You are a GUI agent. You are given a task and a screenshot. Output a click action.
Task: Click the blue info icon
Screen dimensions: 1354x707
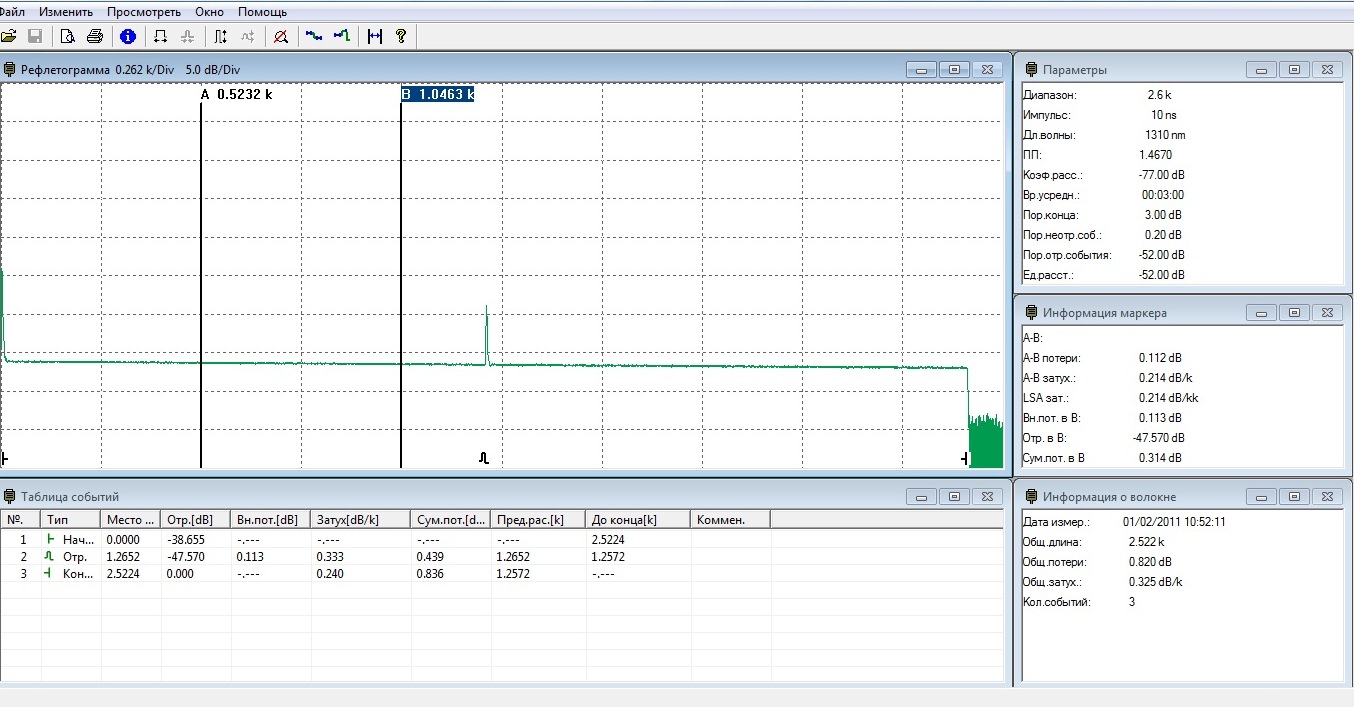(x=127, y=37)
